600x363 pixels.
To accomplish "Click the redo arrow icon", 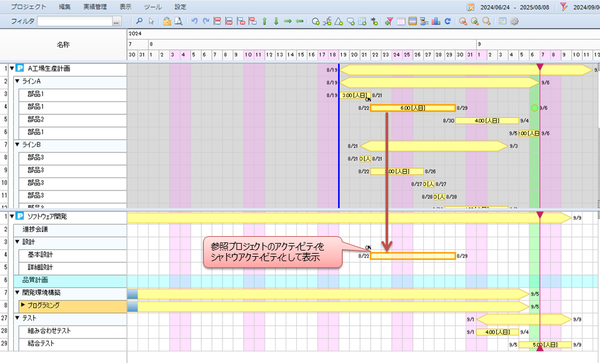I will point(206,21).
